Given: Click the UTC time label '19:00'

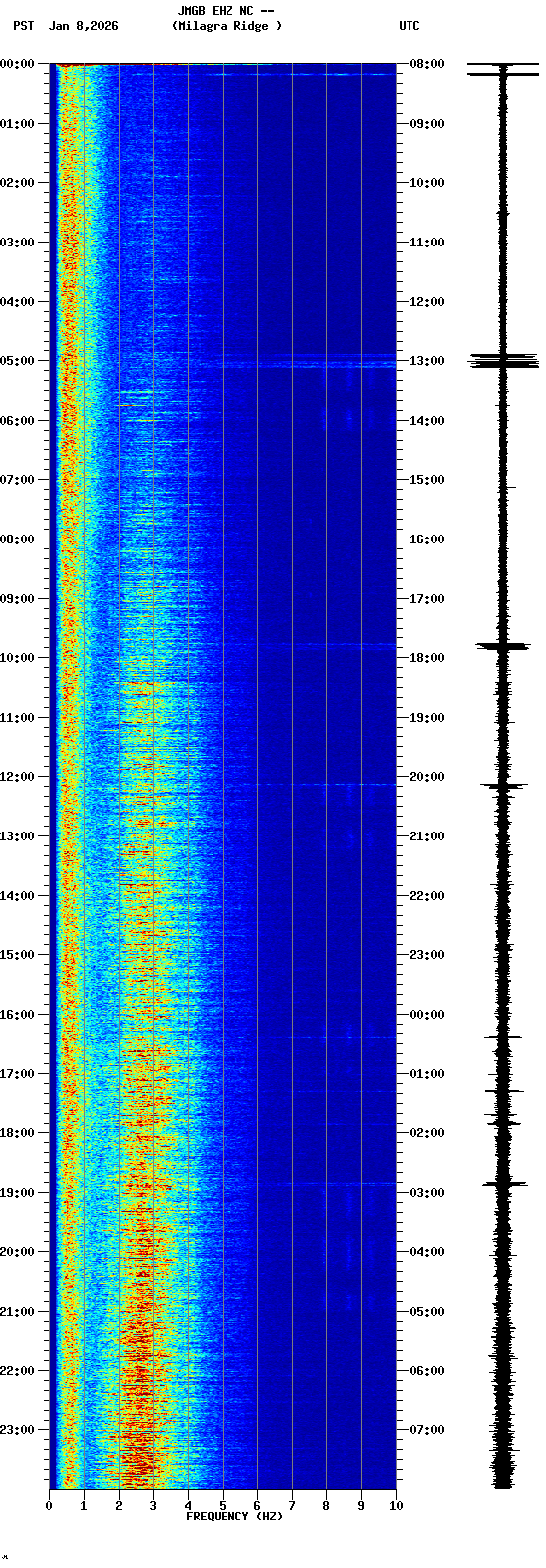Looking at the screenshot, I should 427,718.
